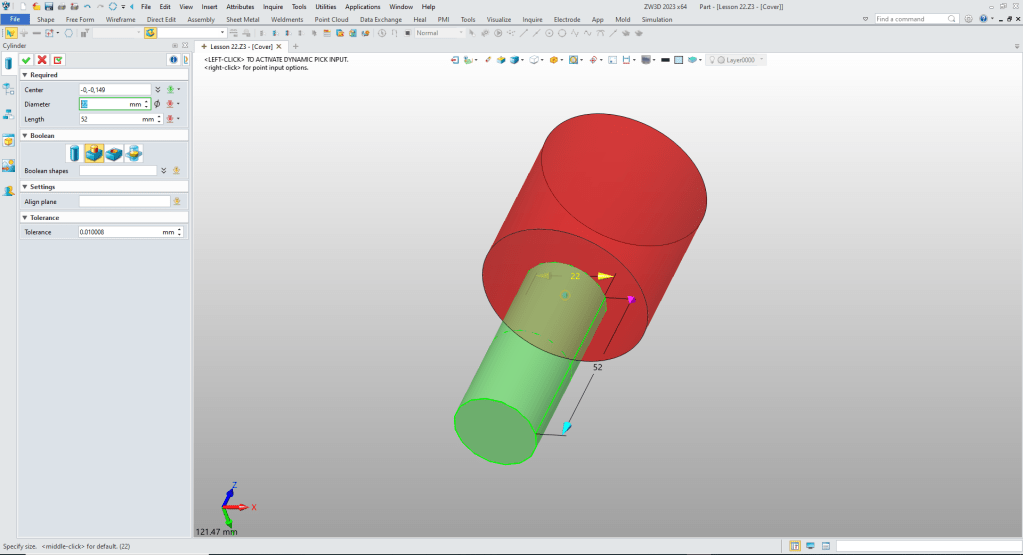Cancel the Cylinder command with red X
1023x555 pixels.
[42, 60]
